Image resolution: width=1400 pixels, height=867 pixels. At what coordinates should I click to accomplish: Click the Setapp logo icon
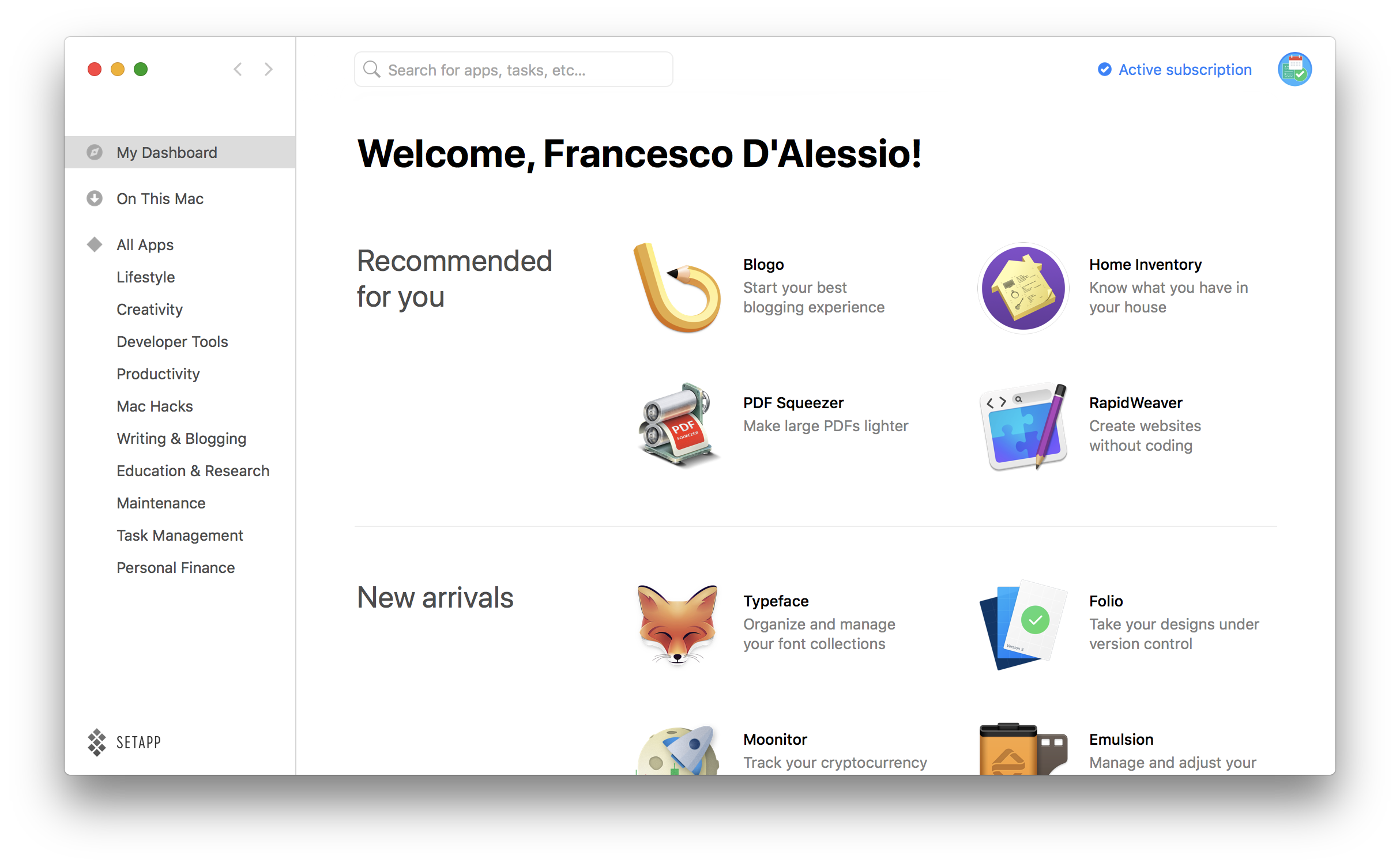tap(97, 742)
